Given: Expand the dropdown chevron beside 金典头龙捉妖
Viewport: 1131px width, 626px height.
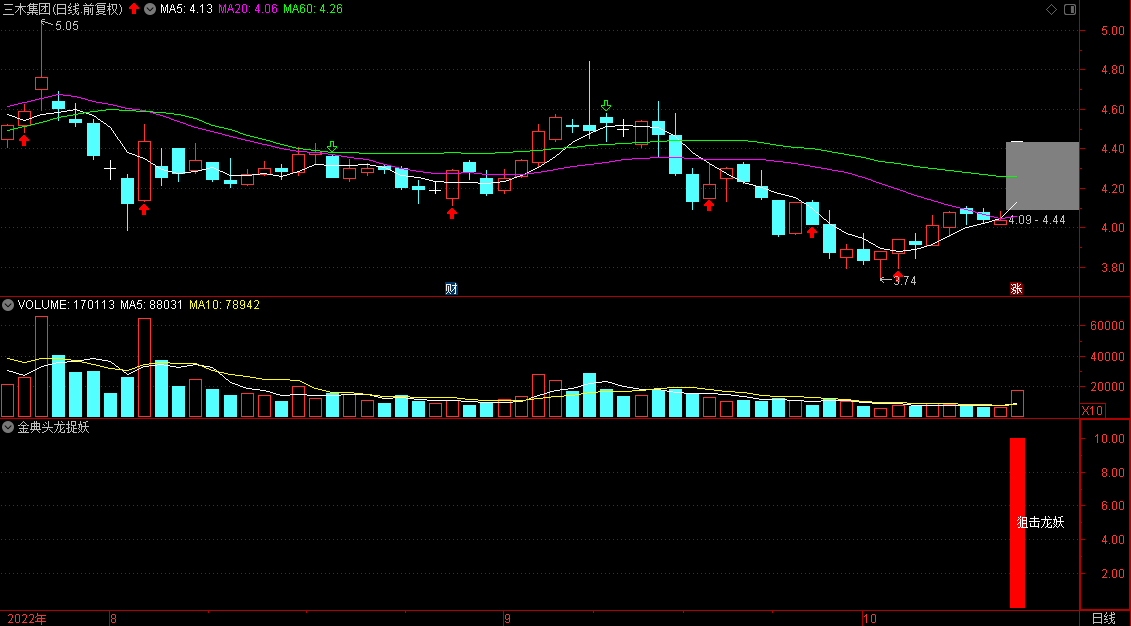Looking at the screenshot, I should click(8, 427).
